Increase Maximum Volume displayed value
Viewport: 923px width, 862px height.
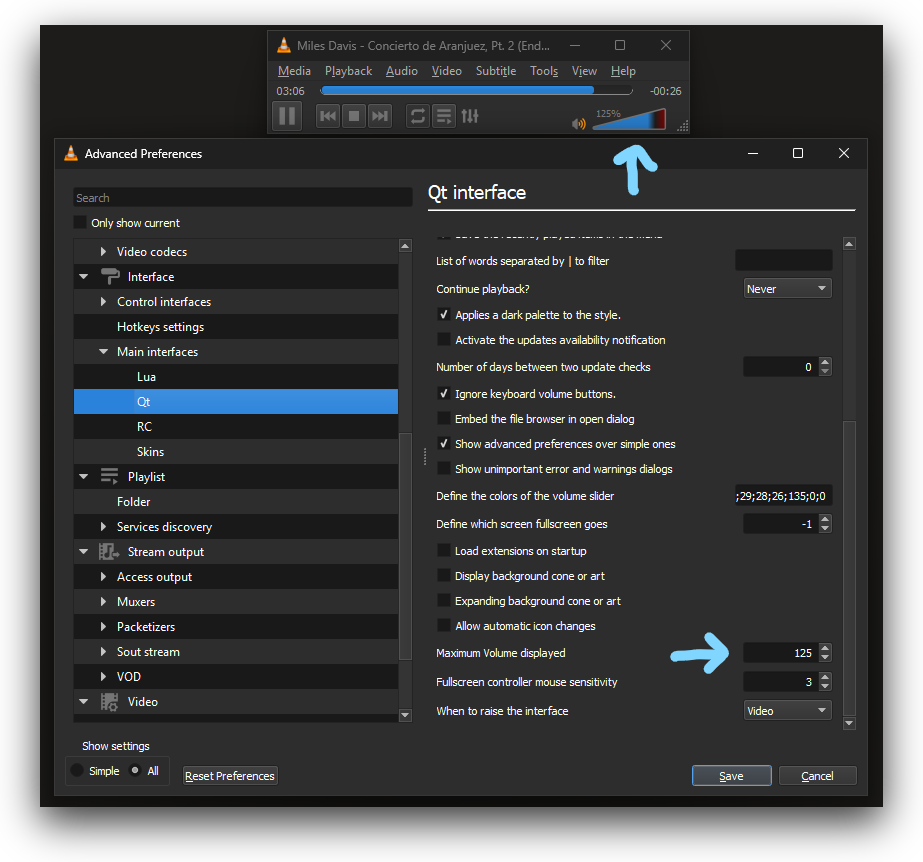pos(825,648)
